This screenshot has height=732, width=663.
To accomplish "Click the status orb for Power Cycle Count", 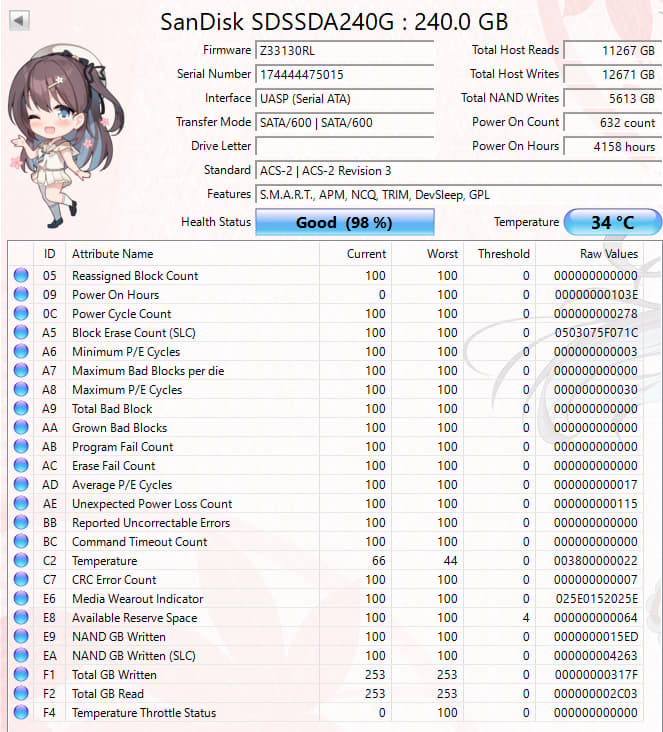I will [x=21, y=313].
